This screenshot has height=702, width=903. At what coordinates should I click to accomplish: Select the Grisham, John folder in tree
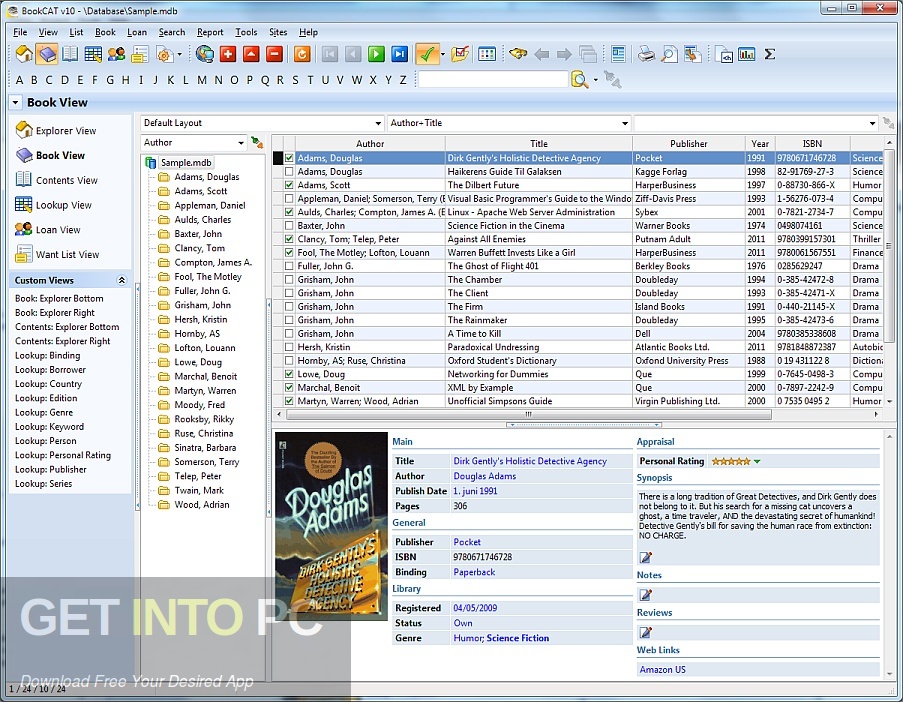click(202, 305)
